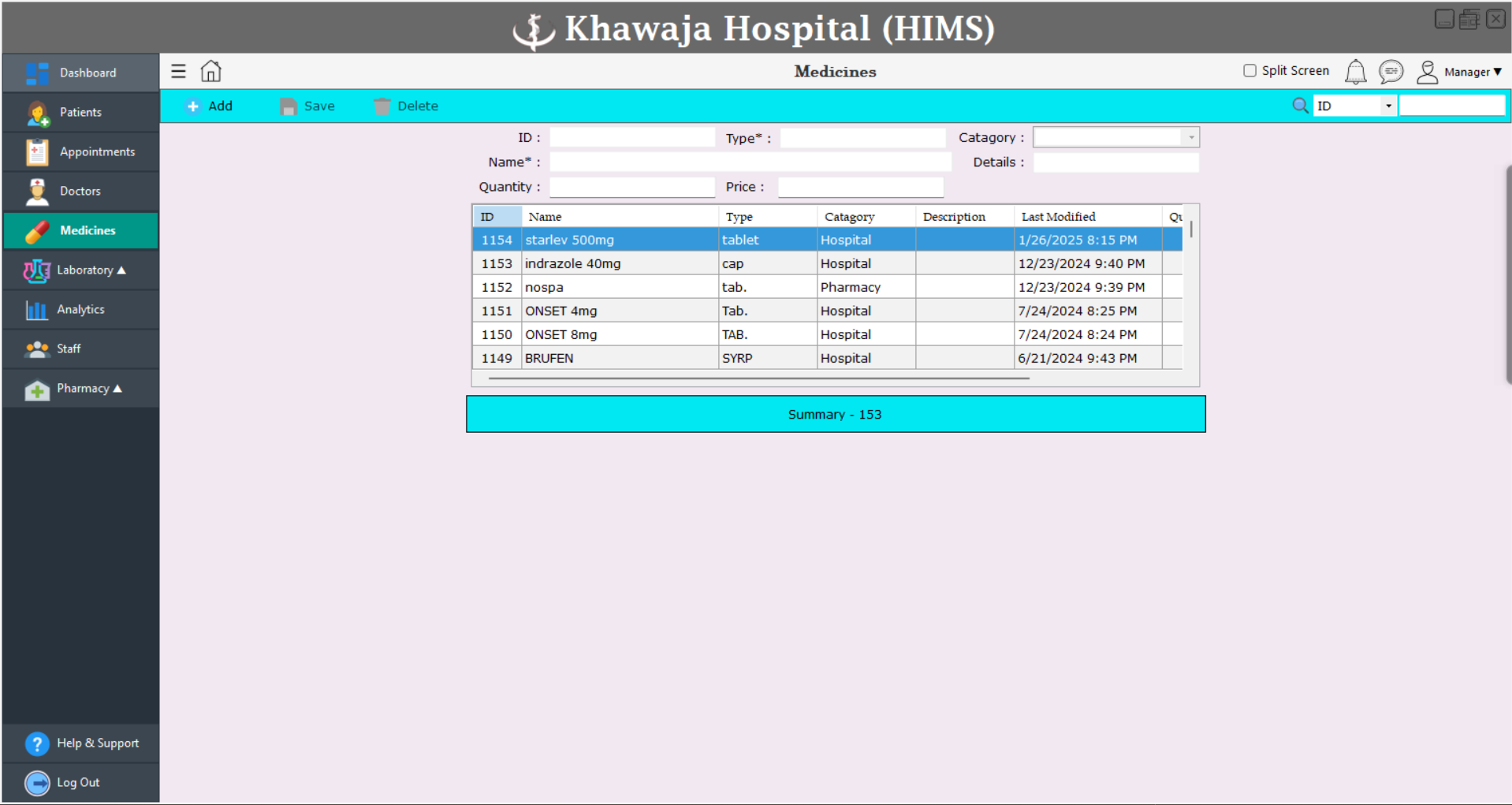
Task: Click the table vertical scrollbar thumb
Action: (1191, 229)
